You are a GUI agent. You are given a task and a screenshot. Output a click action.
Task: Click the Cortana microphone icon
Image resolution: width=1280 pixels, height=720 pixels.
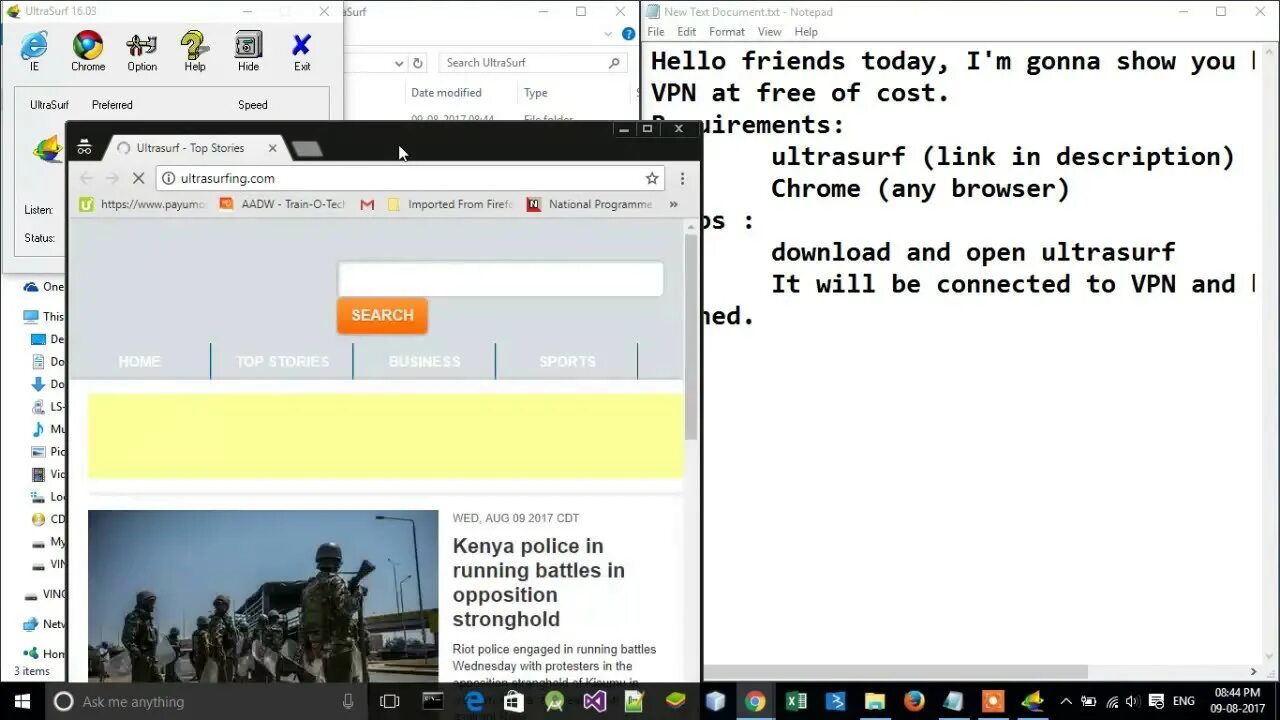348,701
